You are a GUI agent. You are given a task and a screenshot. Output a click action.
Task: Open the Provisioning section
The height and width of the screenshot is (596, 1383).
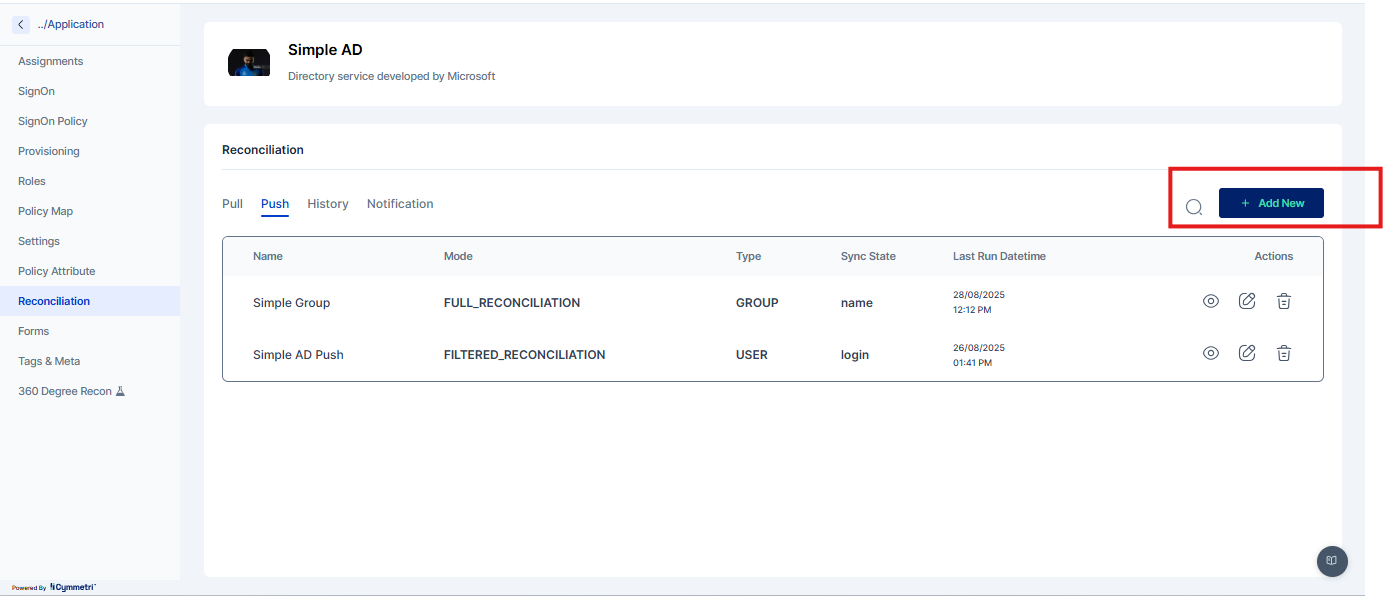pyautogui.click(x=49, y=151)
